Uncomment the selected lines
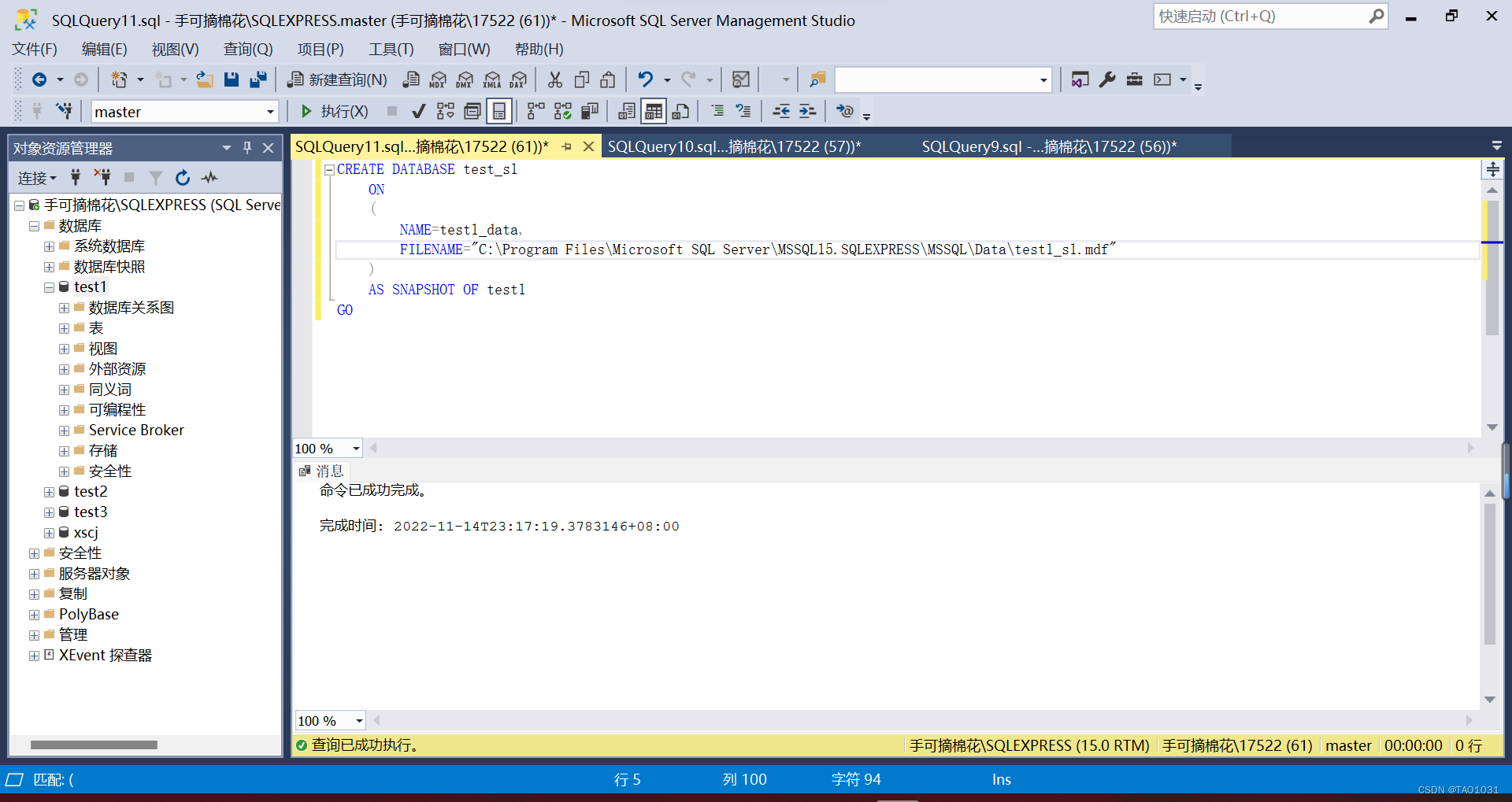Screen dimensions: 1512x802 pyautogui.click(x=743, y=111)
